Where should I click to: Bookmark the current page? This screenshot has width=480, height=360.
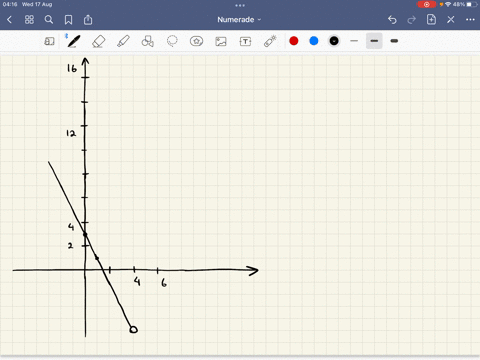click(68, 20)
